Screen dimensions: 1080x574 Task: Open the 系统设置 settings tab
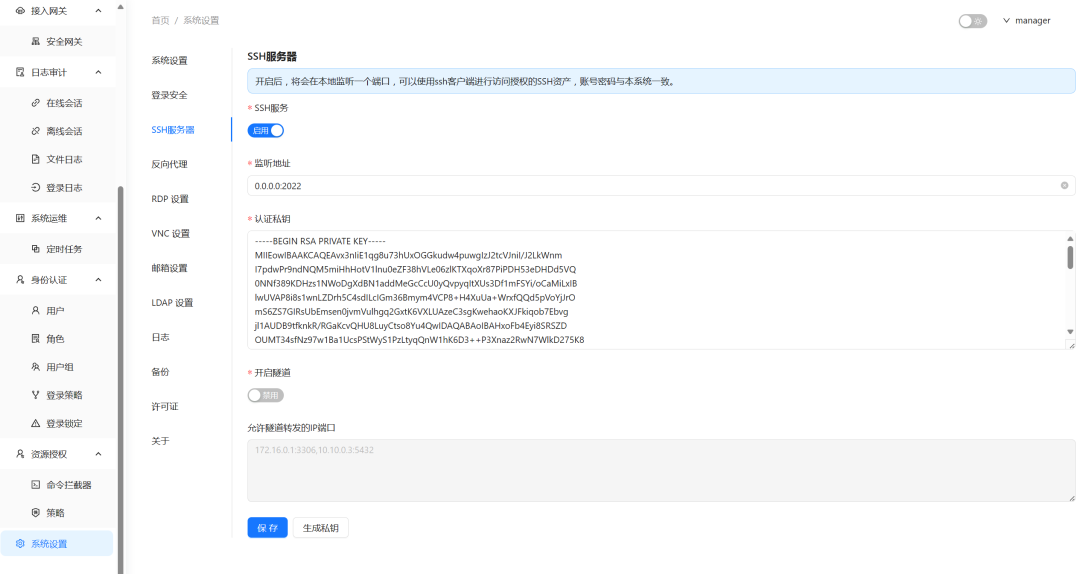point(169,61)
